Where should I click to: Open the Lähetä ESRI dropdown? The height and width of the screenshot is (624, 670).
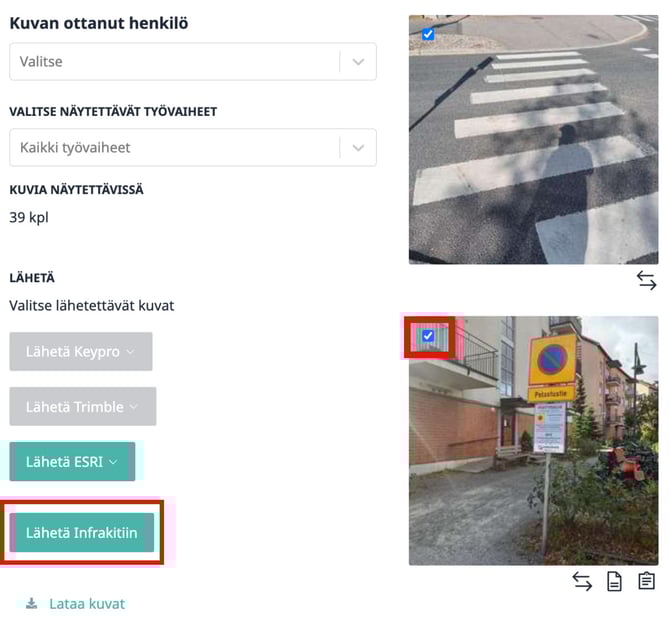tap(72, 462)
